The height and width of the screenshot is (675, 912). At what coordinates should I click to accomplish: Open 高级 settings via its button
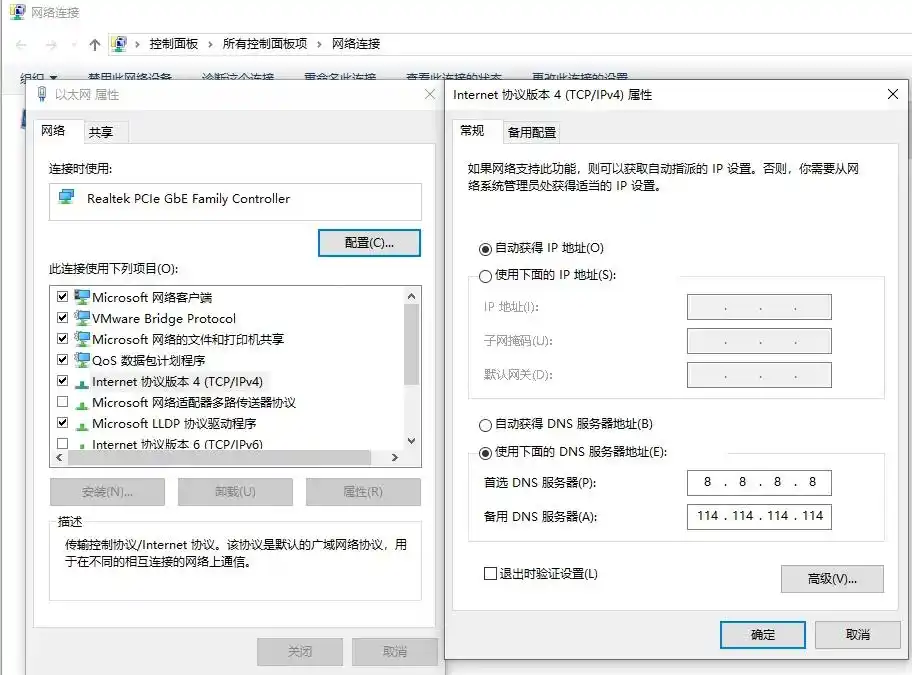pos(832,578)
